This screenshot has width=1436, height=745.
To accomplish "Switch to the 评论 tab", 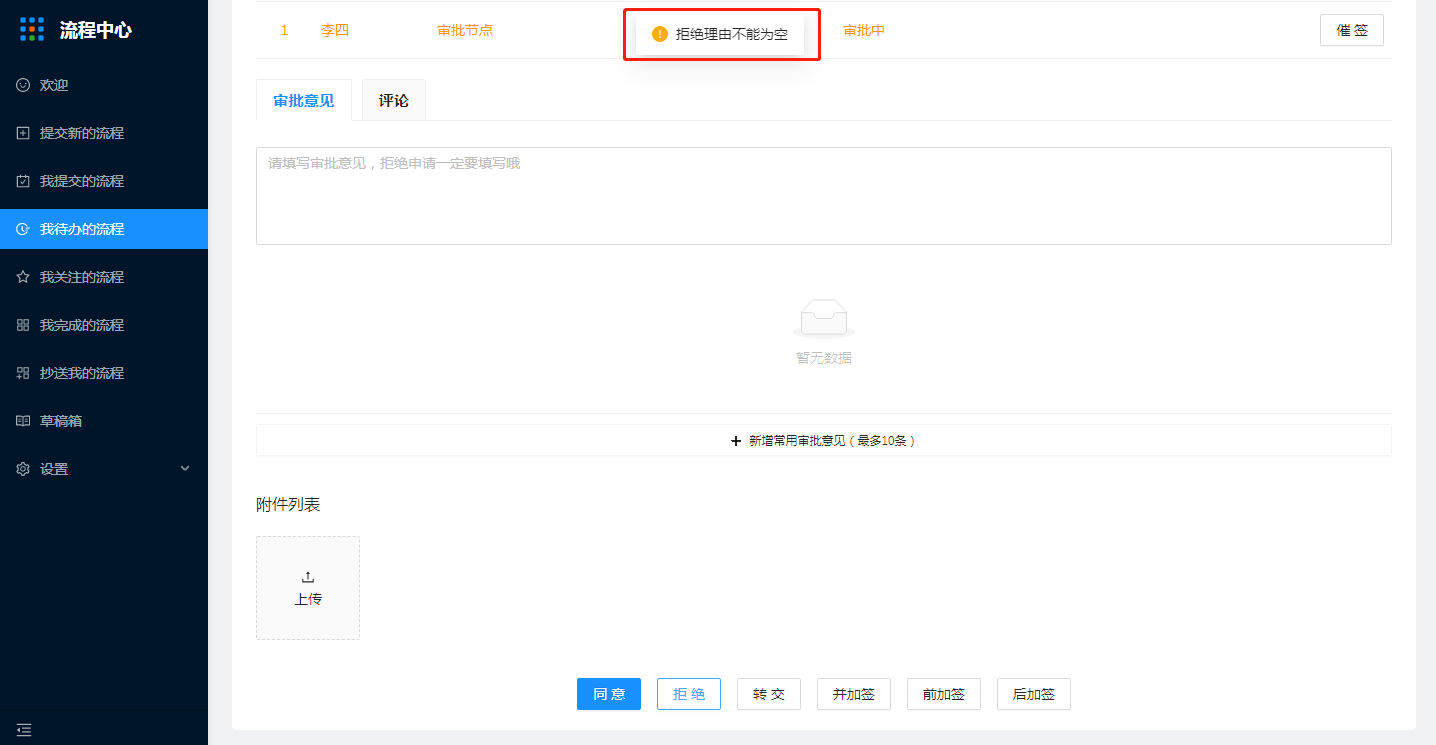I will click(x=394, y=100).
